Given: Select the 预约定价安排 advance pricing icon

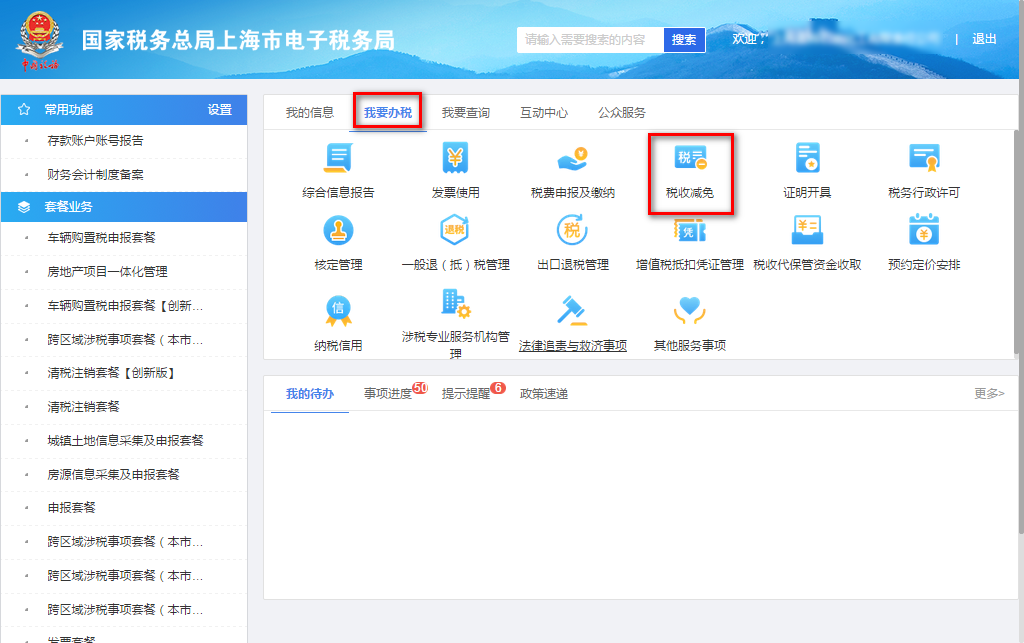Looking at the screenshot, I should [921, 245].
